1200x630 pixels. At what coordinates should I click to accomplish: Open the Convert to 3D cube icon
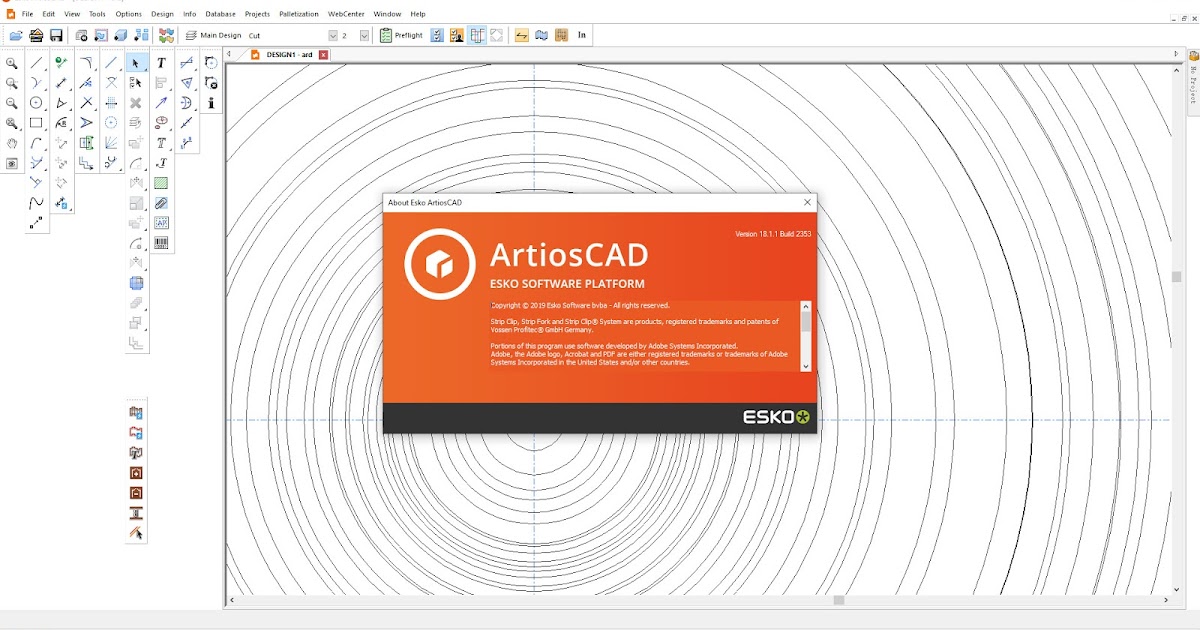[x=120, y=35]
